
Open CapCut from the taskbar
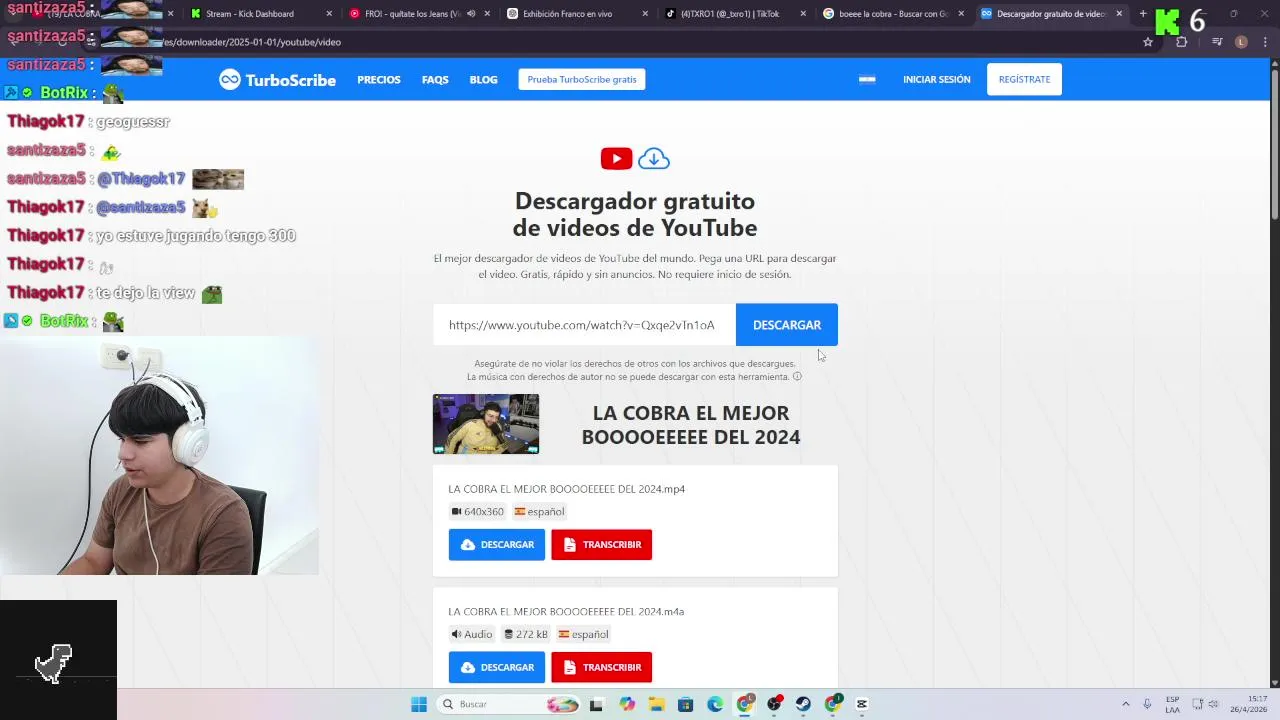tap(862, 704)
